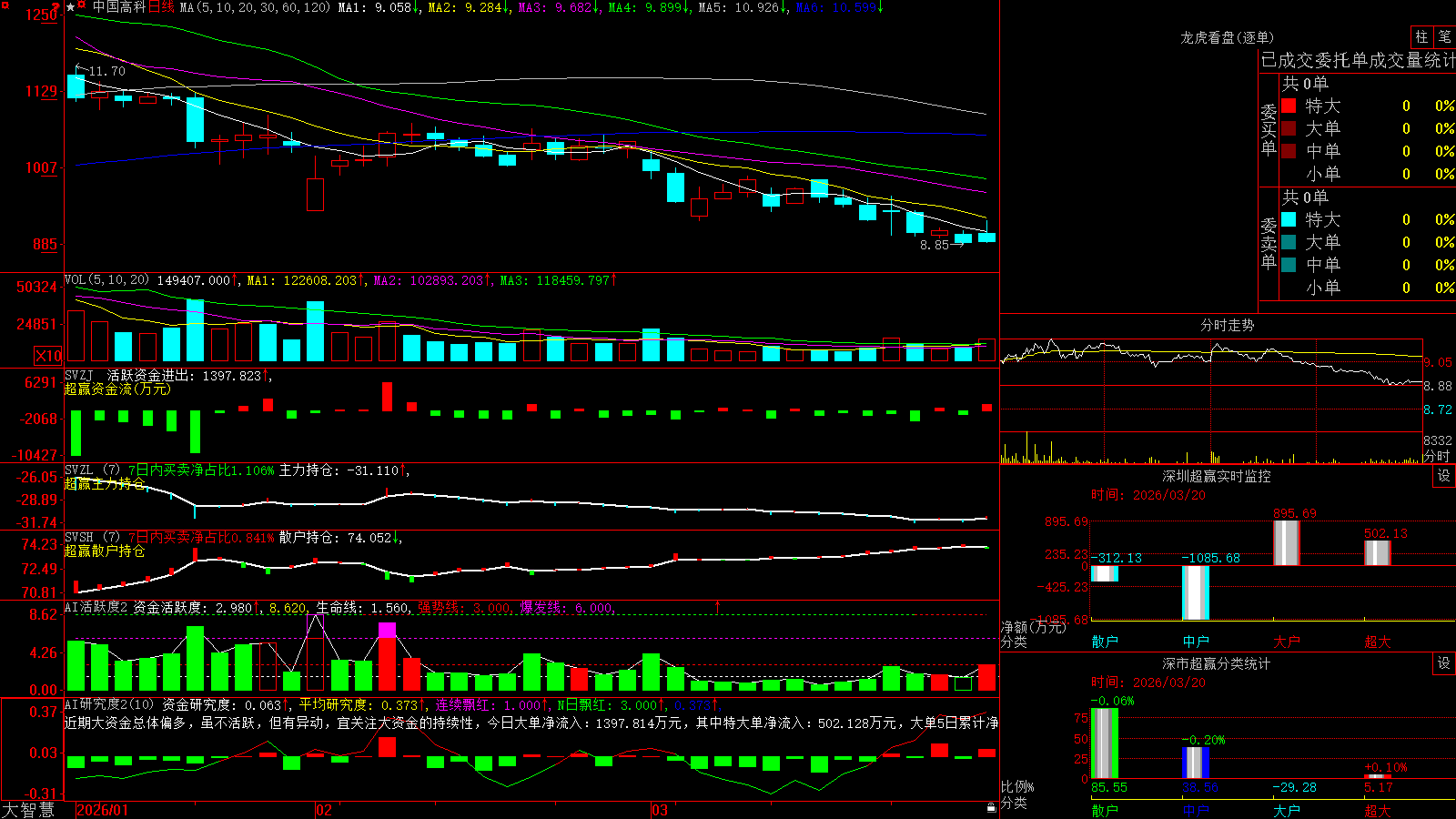Click the 已成交委托单成交量统计 header
This screenshot has width=1456, height=819.
(x=1358, y=60)
